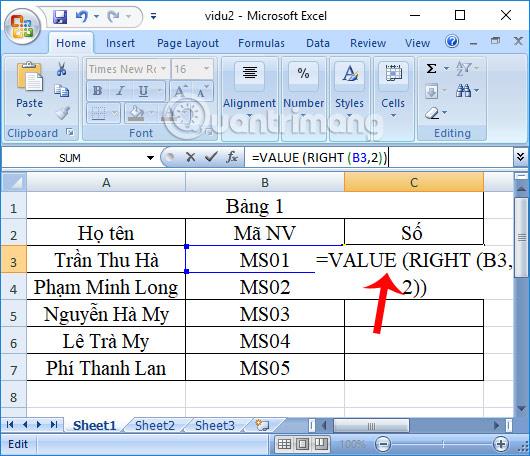Switch to the Home tab

pyautogui.click(x=71, y=43)
